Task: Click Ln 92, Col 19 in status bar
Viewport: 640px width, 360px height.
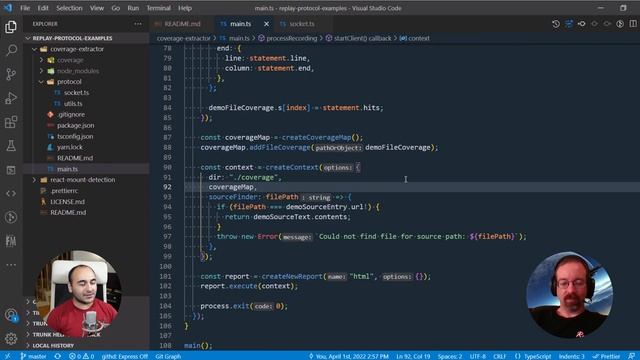Action: click(x=413, y=356)
